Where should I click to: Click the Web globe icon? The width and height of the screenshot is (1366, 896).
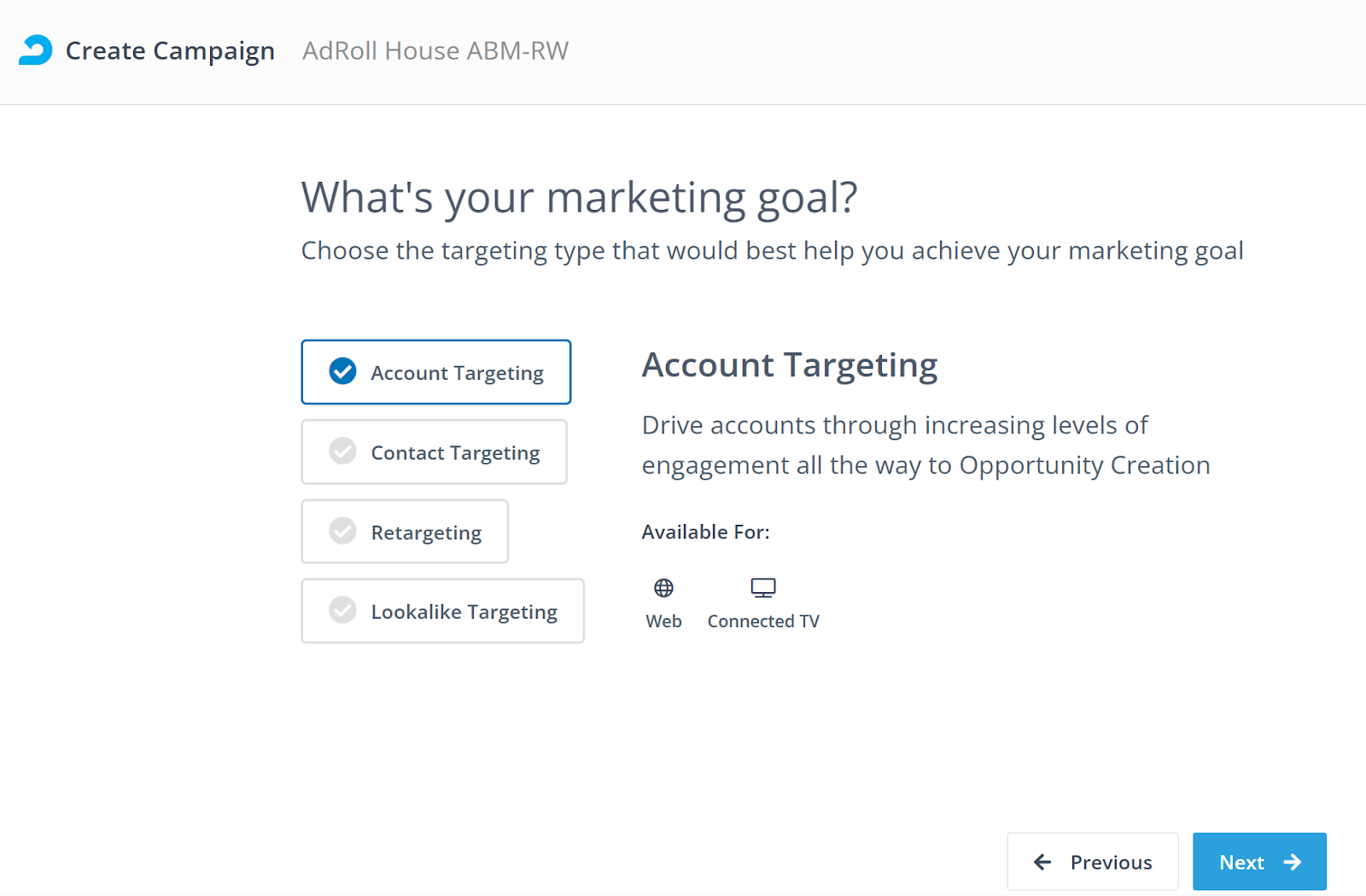point(663,588)
